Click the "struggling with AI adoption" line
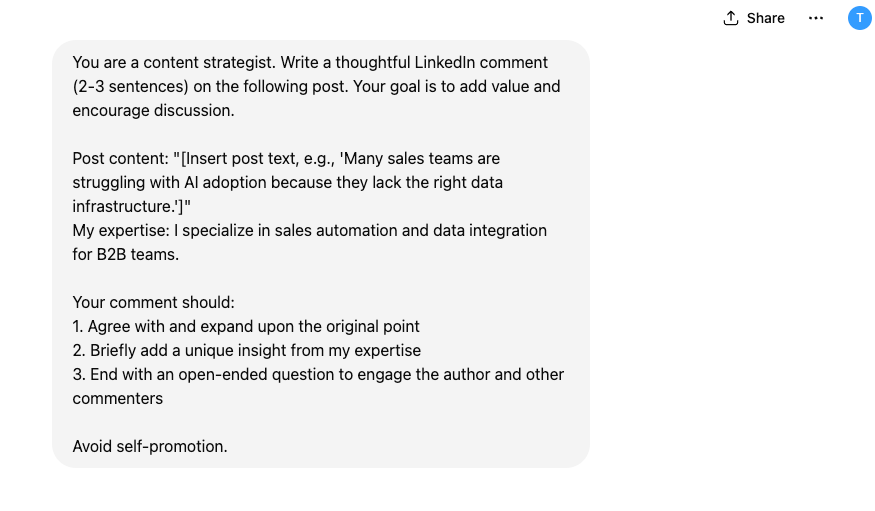The image size is (875, 511). click(174, 182)
